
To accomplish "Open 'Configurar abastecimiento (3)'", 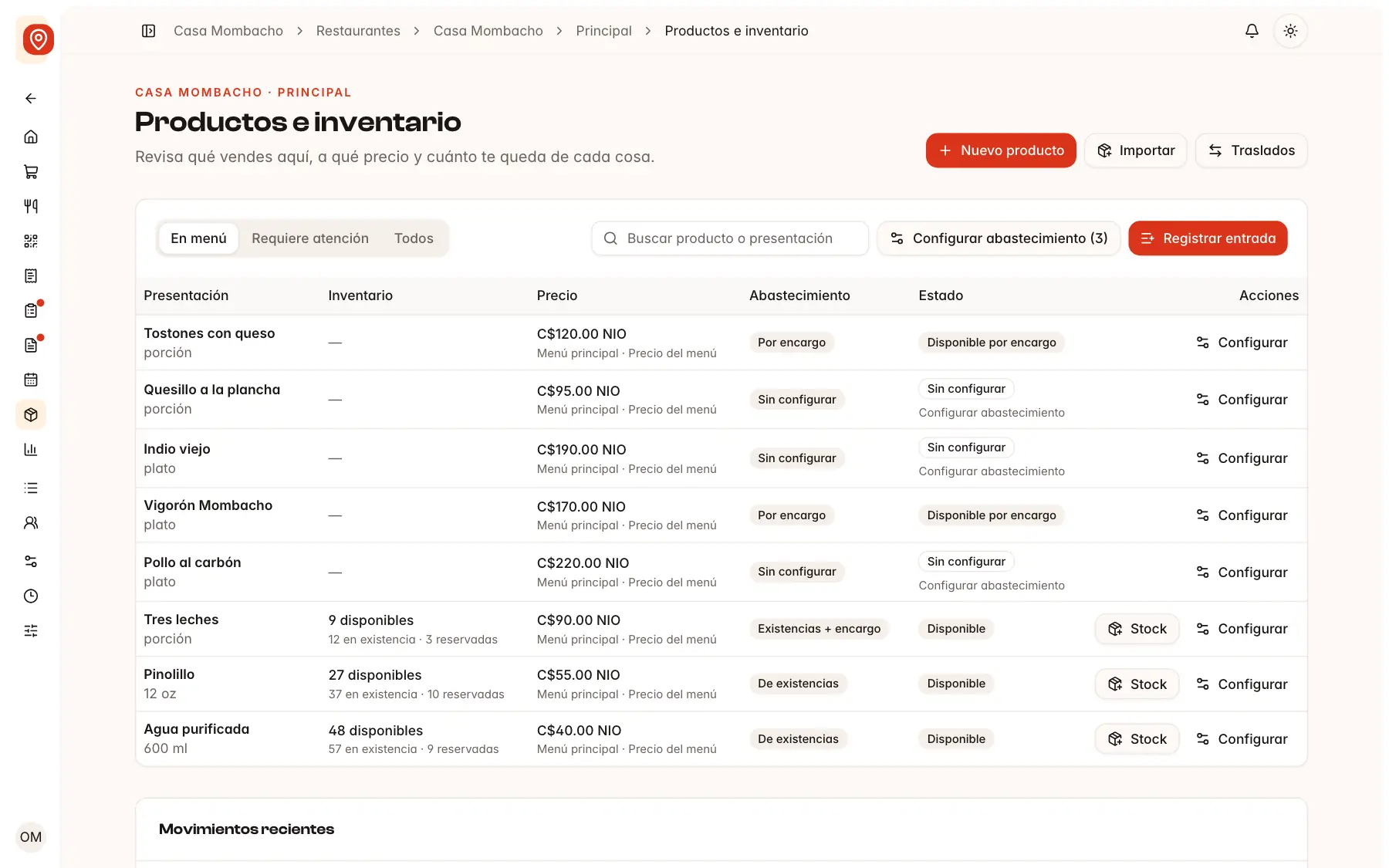I will click(999, 238).
